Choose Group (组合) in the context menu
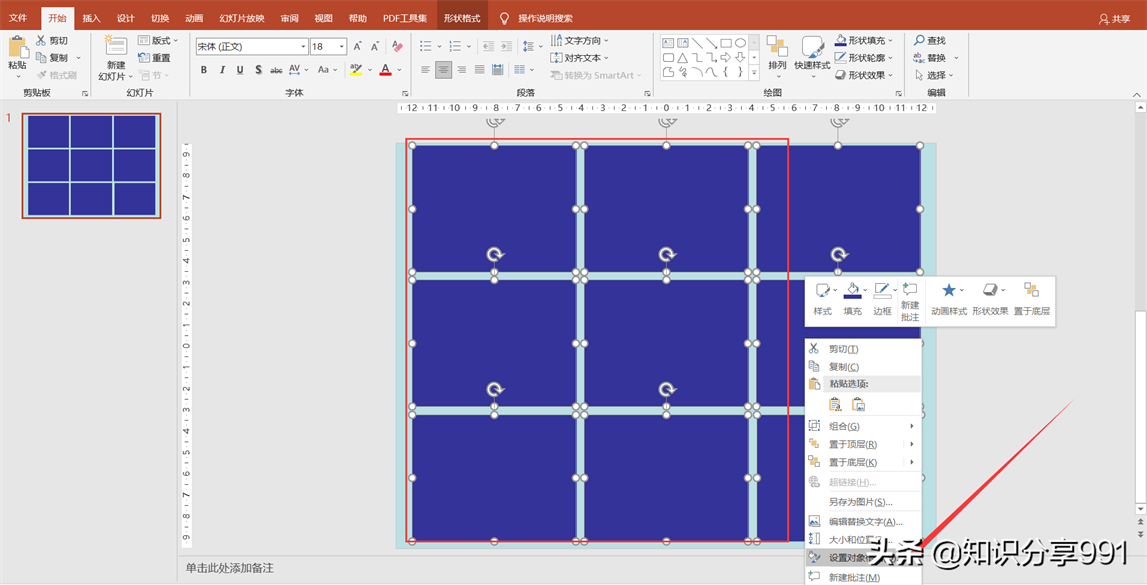The height and width of the screenshot is (585, 1147). pos(844,426)
